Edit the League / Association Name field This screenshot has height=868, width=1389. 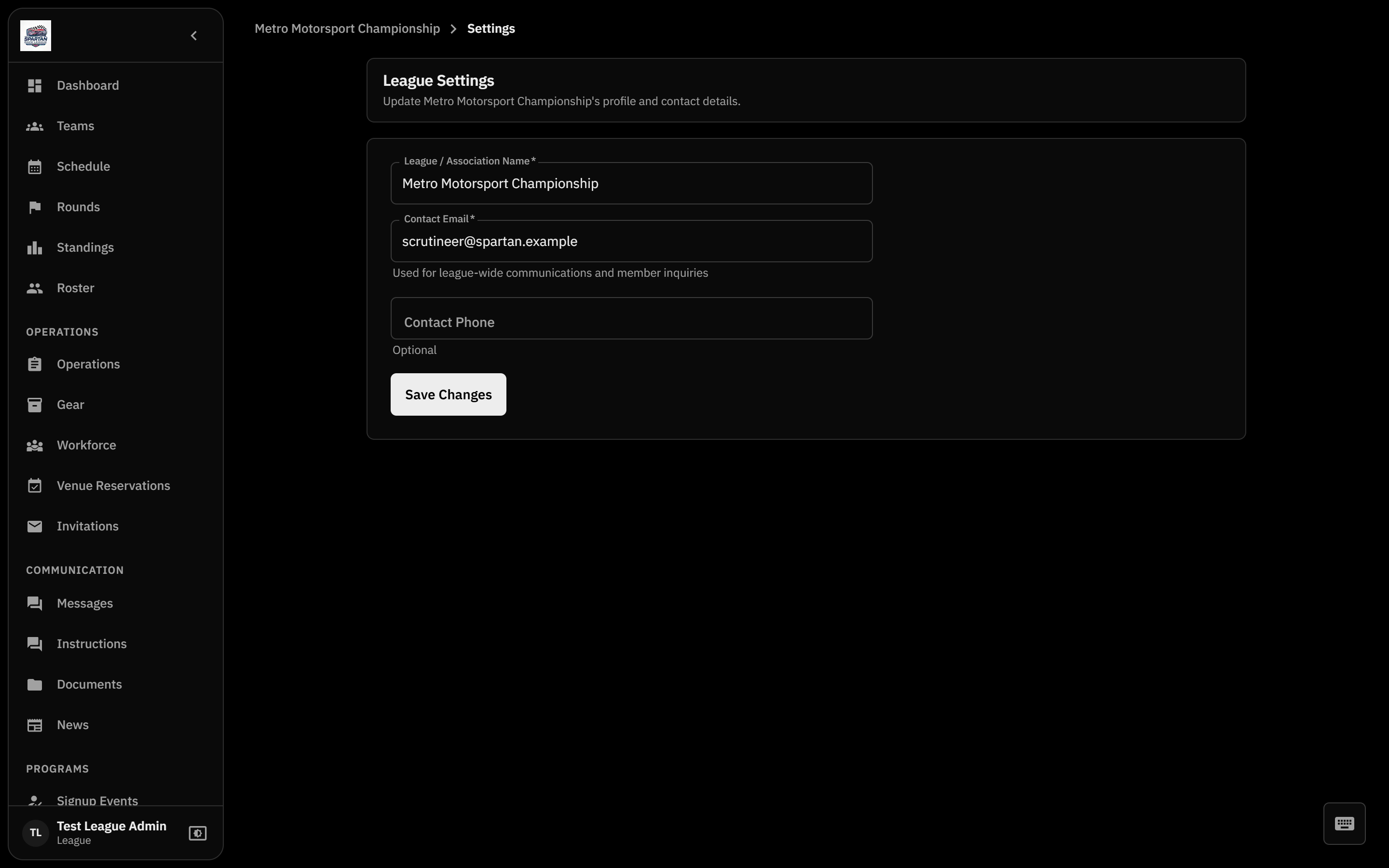(x=631, y=183)
